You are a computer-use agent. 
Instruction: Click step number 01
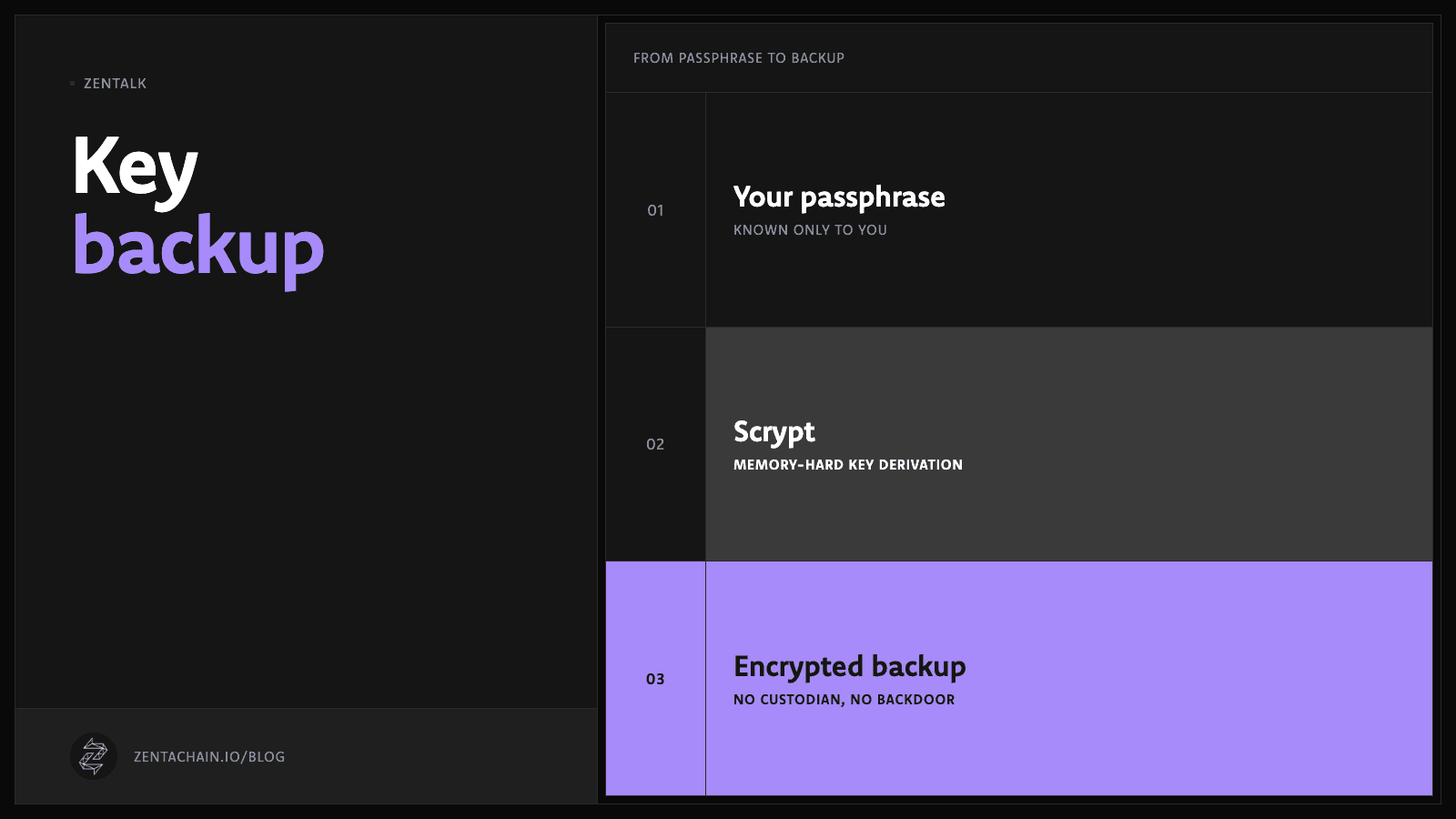pos(655,210)
